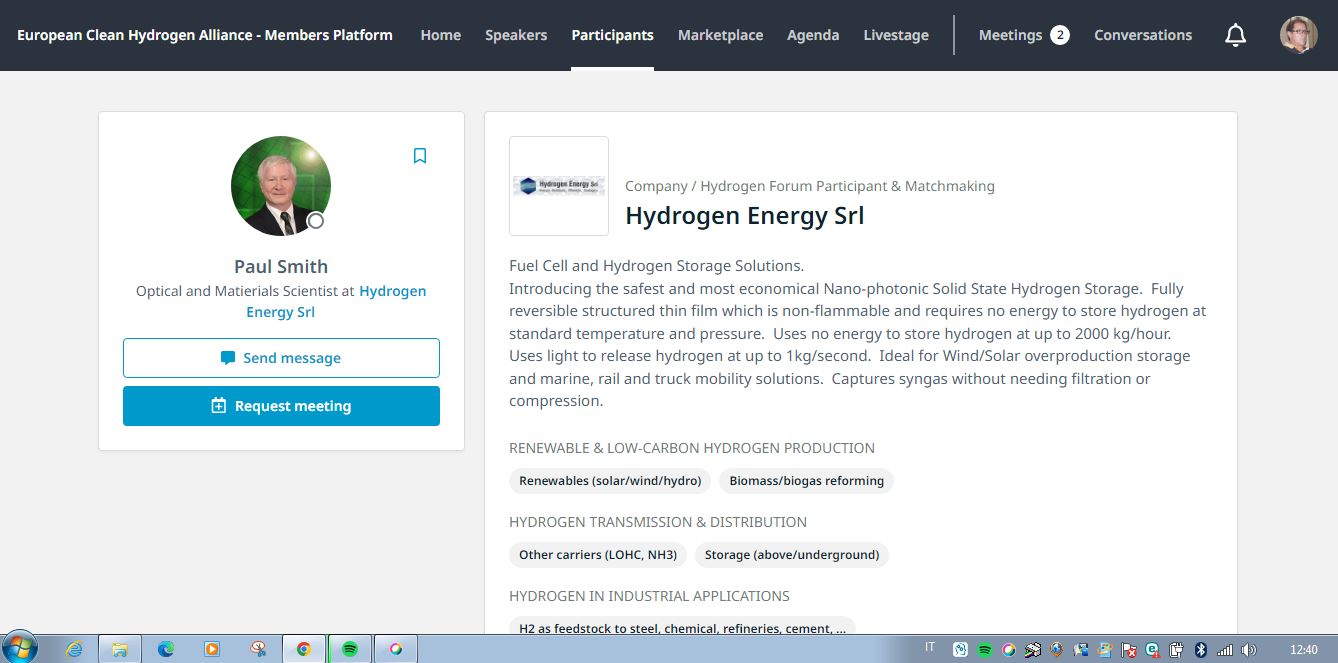The height and width of the screenshot is (663, 1338).
Task: Switch to Spotify in the taskbar
Action: [x=350, y=649]
